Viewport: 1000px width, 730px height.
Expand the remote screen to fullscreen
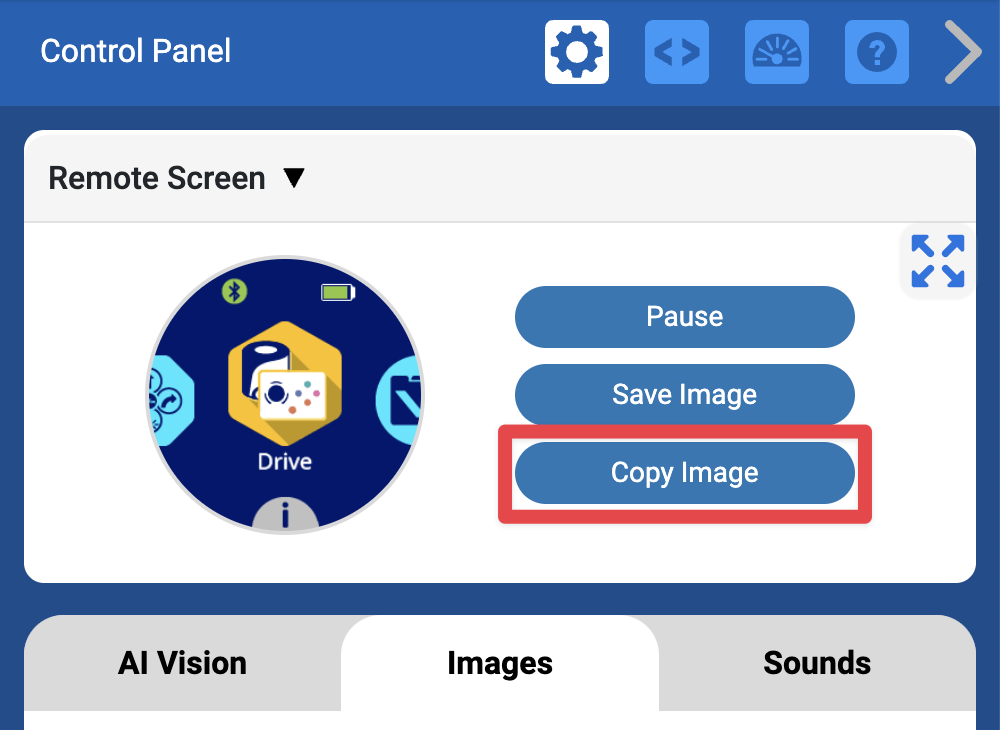pos(937,261)
